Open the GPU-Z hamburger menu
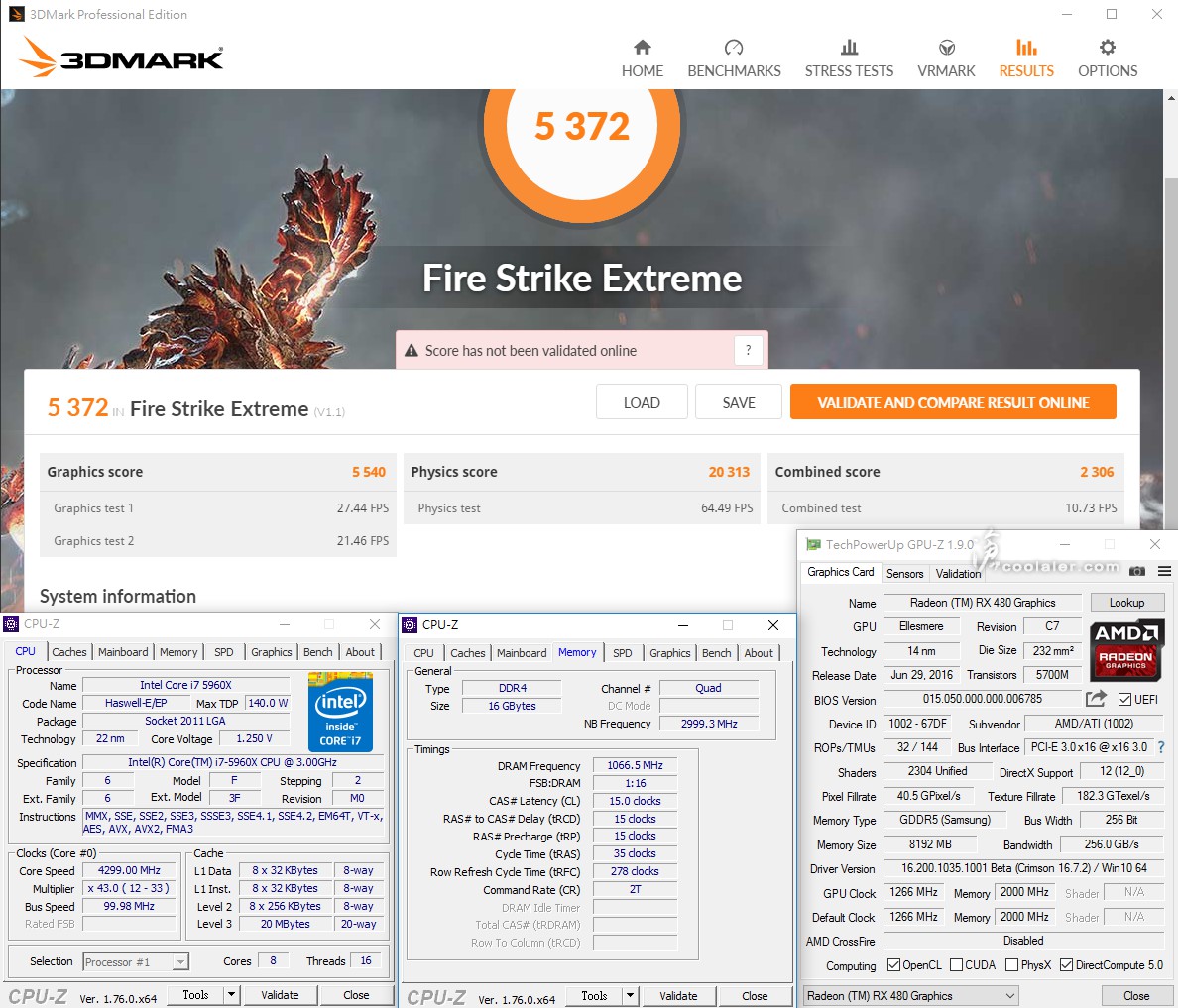 click(x=1164, y=572)
